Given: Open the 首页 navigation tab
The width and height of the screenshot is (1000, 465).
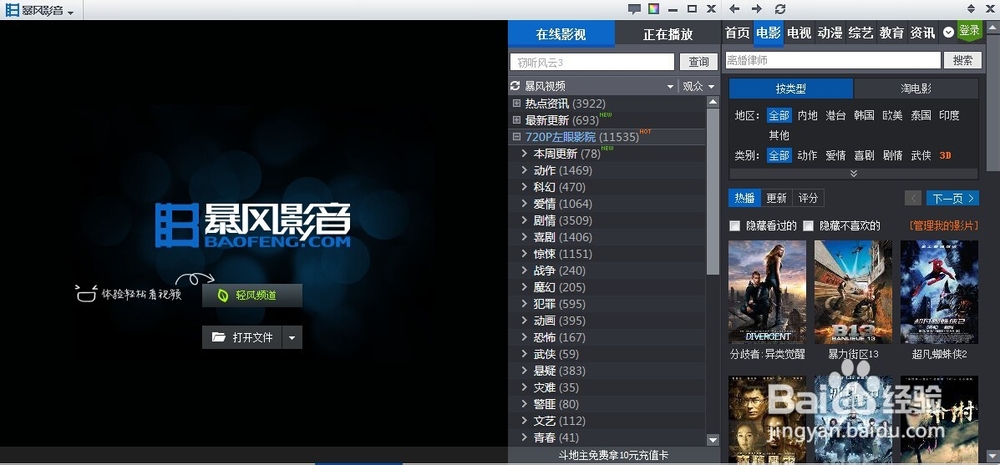Looking at the screenshot, I should coord(738,33).
